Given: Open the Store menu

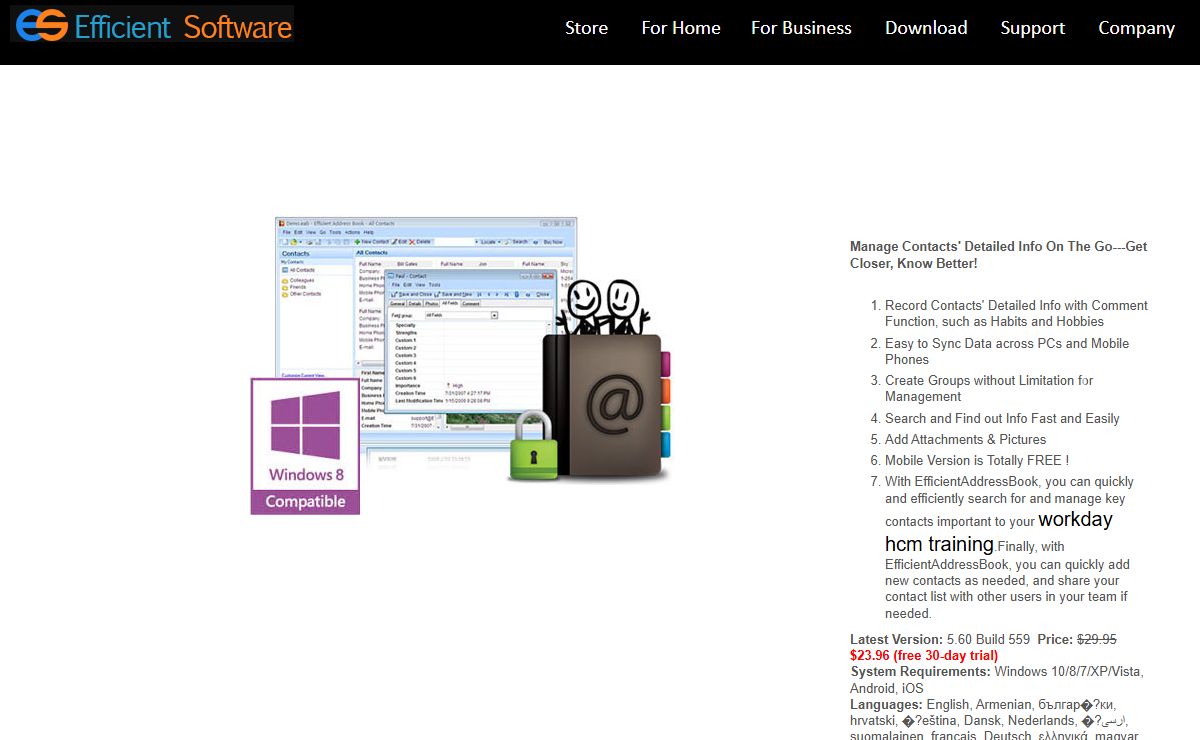Looking at the screenshot, I should coord(586,28).
